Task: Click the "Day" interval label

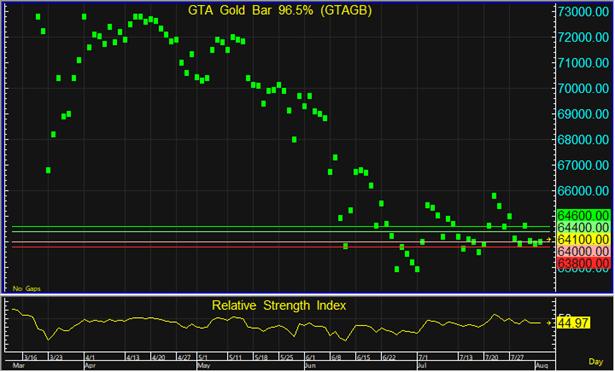Action: pyautogui.click(x=595, y=361)
